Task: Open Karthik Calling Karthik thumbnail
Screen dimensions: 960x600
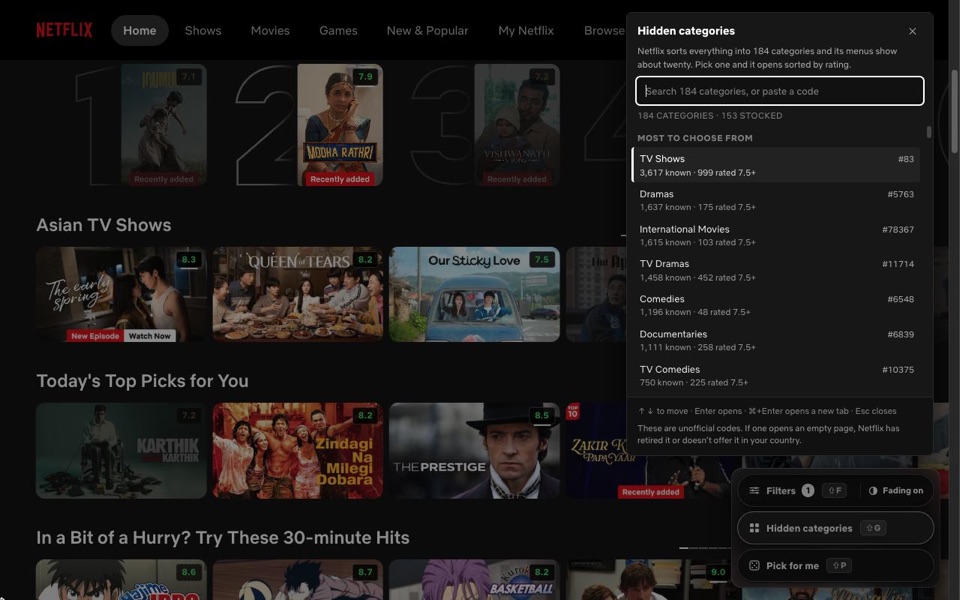Action: coord(121,451)
